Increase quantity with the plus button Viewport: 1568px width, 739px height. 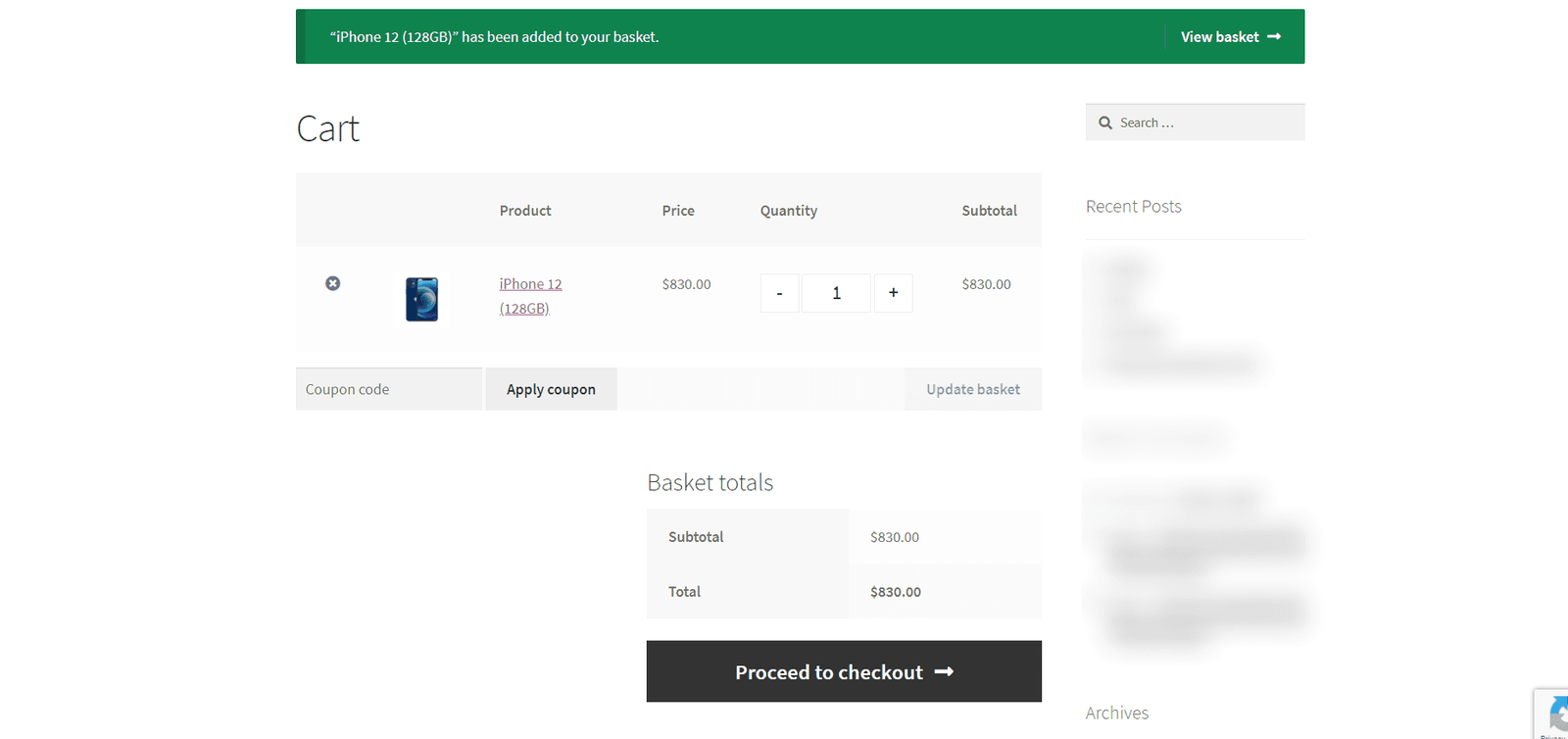(x=893, y=293)
